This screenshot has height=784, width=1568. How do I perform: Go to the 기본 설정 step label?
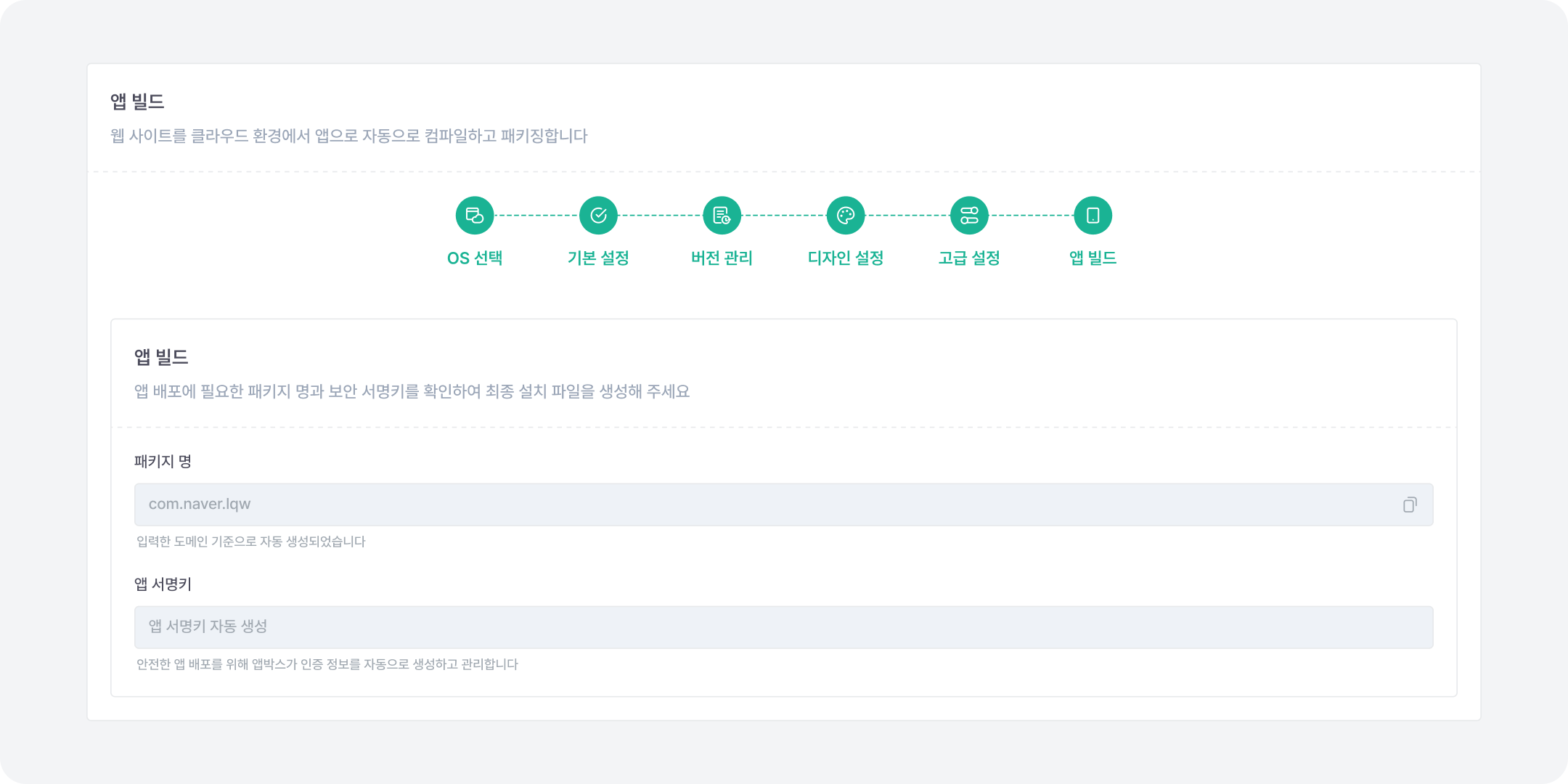[598, 258]
